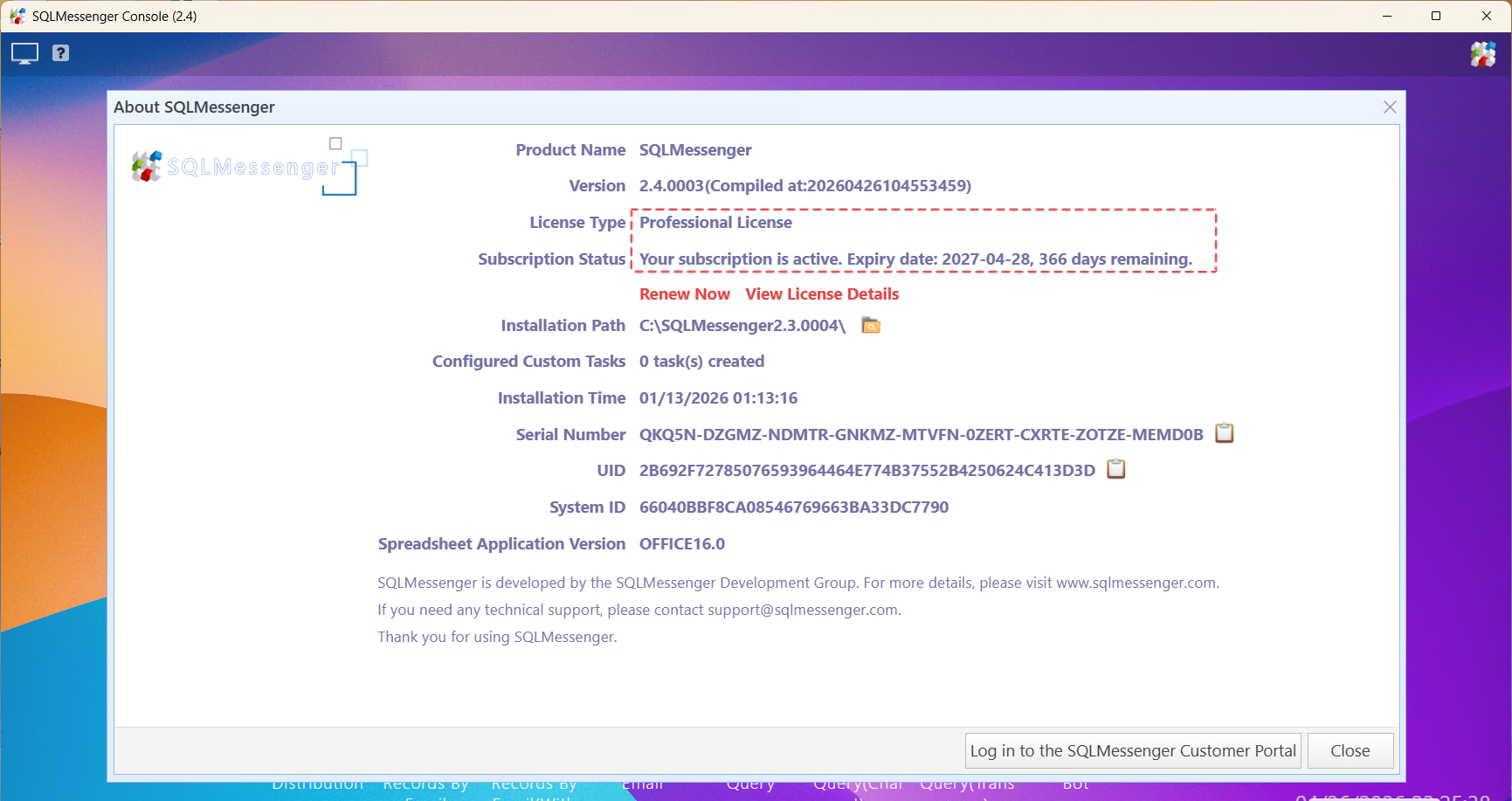The height and width of the screenshot is (801, 1512).
Task: Select the Distribution task at the bottom
Action: pyautogui.click(x=318, y=784)
